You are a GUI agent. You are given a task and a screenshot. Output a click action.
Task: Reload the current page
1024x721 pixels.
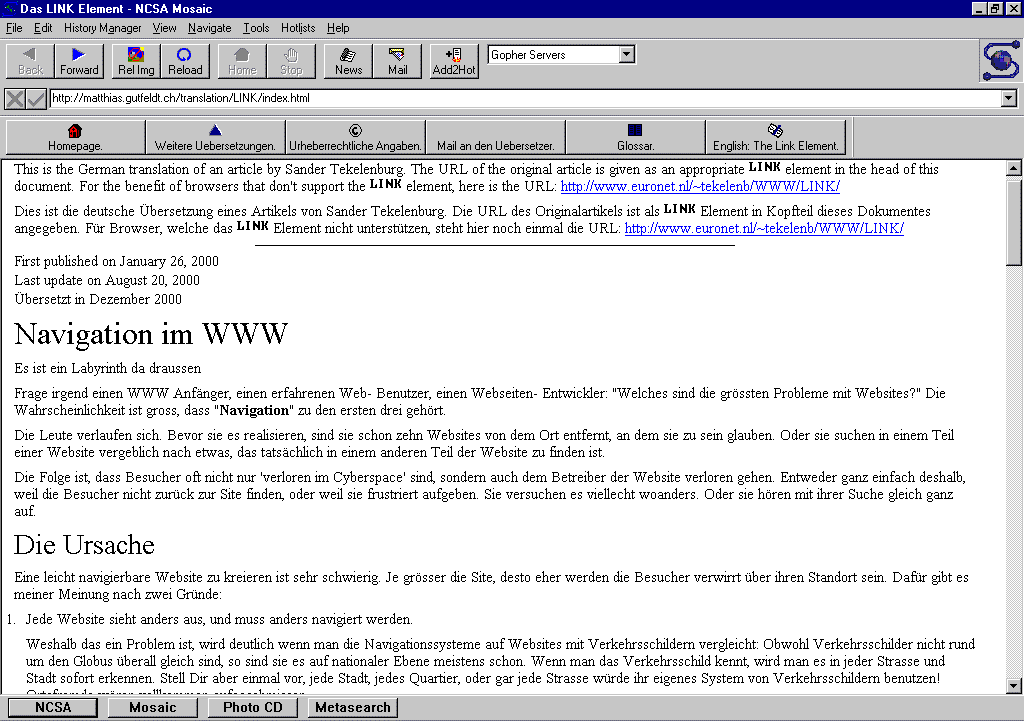(x=185, y=61)
